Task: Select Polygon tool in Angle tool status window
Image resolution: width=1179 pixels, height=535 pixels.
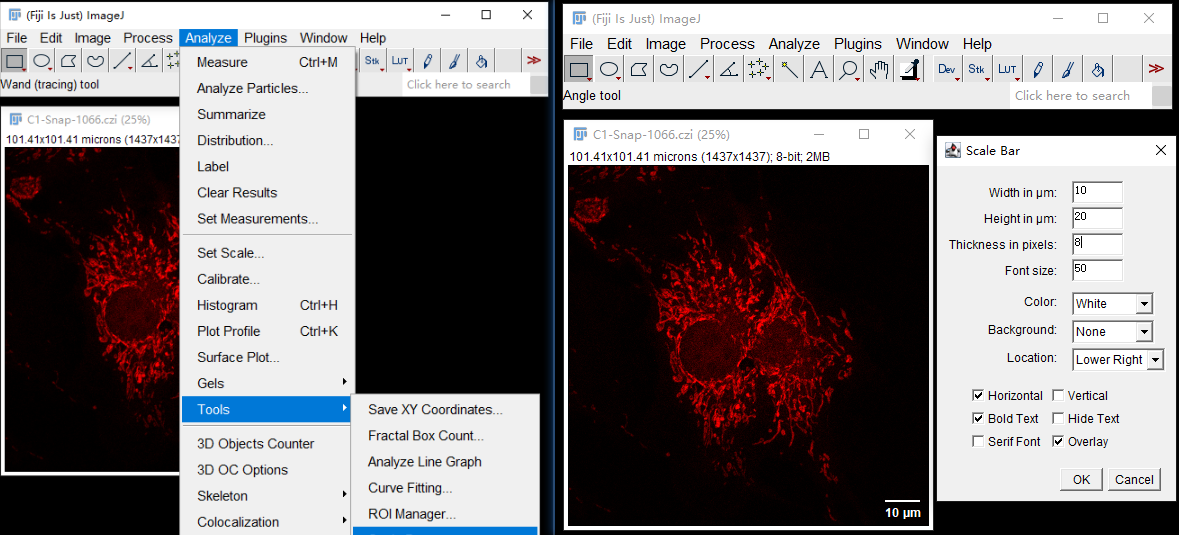Action: point(639,70)
